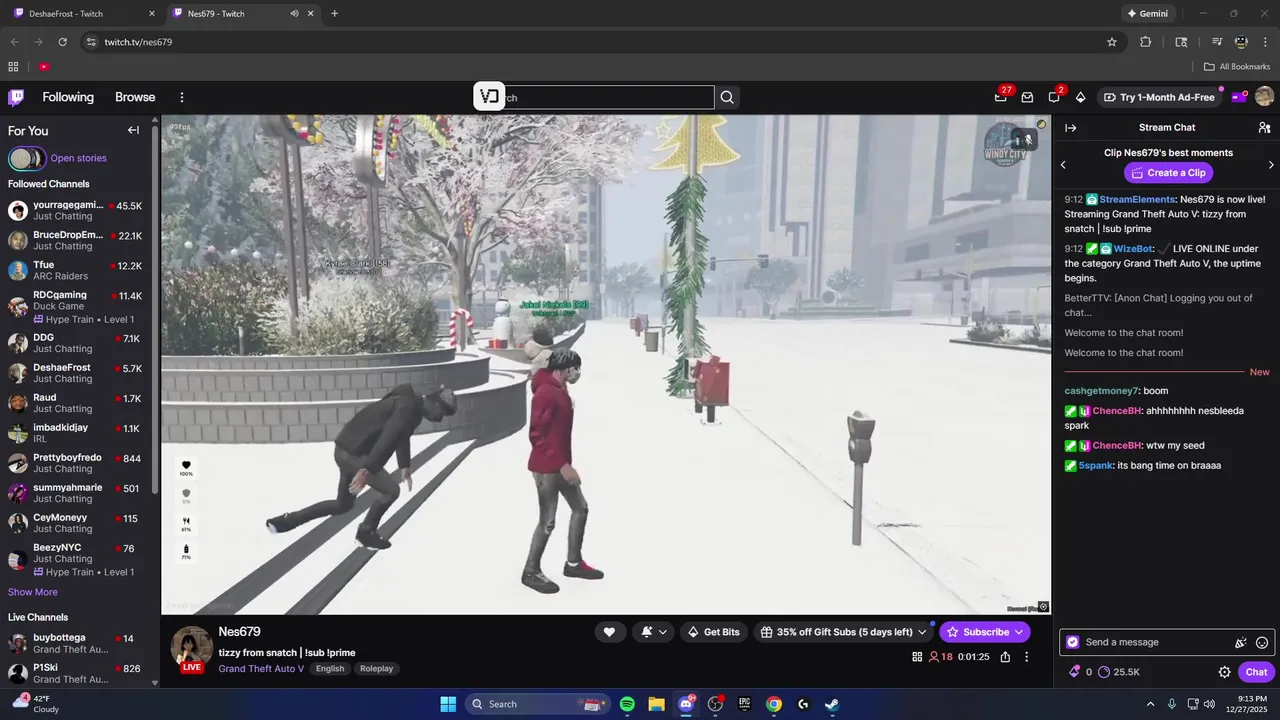Open chat identity badge icon in message box
The width and height of the screenshot is (1280, 720).
click(x=1073, y=642)
